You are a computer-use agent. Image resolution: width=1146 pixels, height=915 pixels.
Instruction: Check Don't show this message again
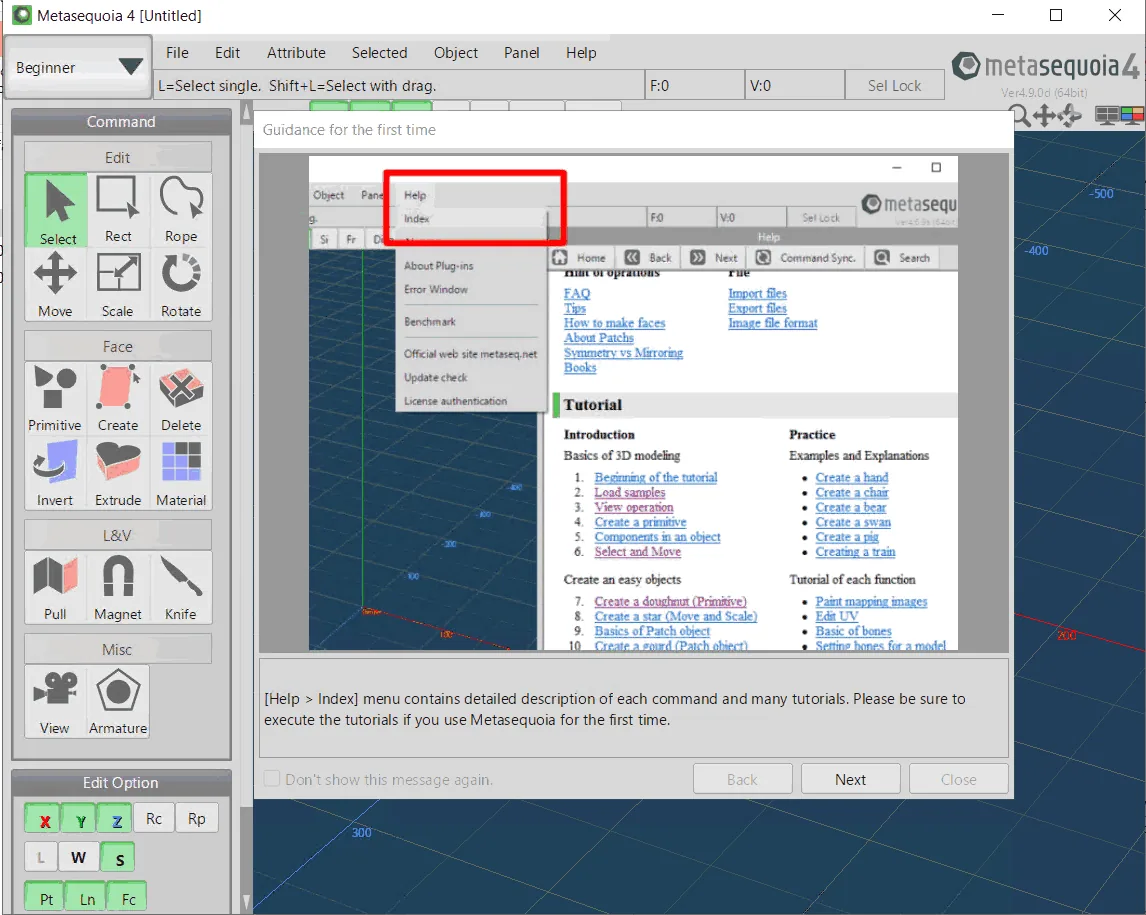(x=271, y=779)
